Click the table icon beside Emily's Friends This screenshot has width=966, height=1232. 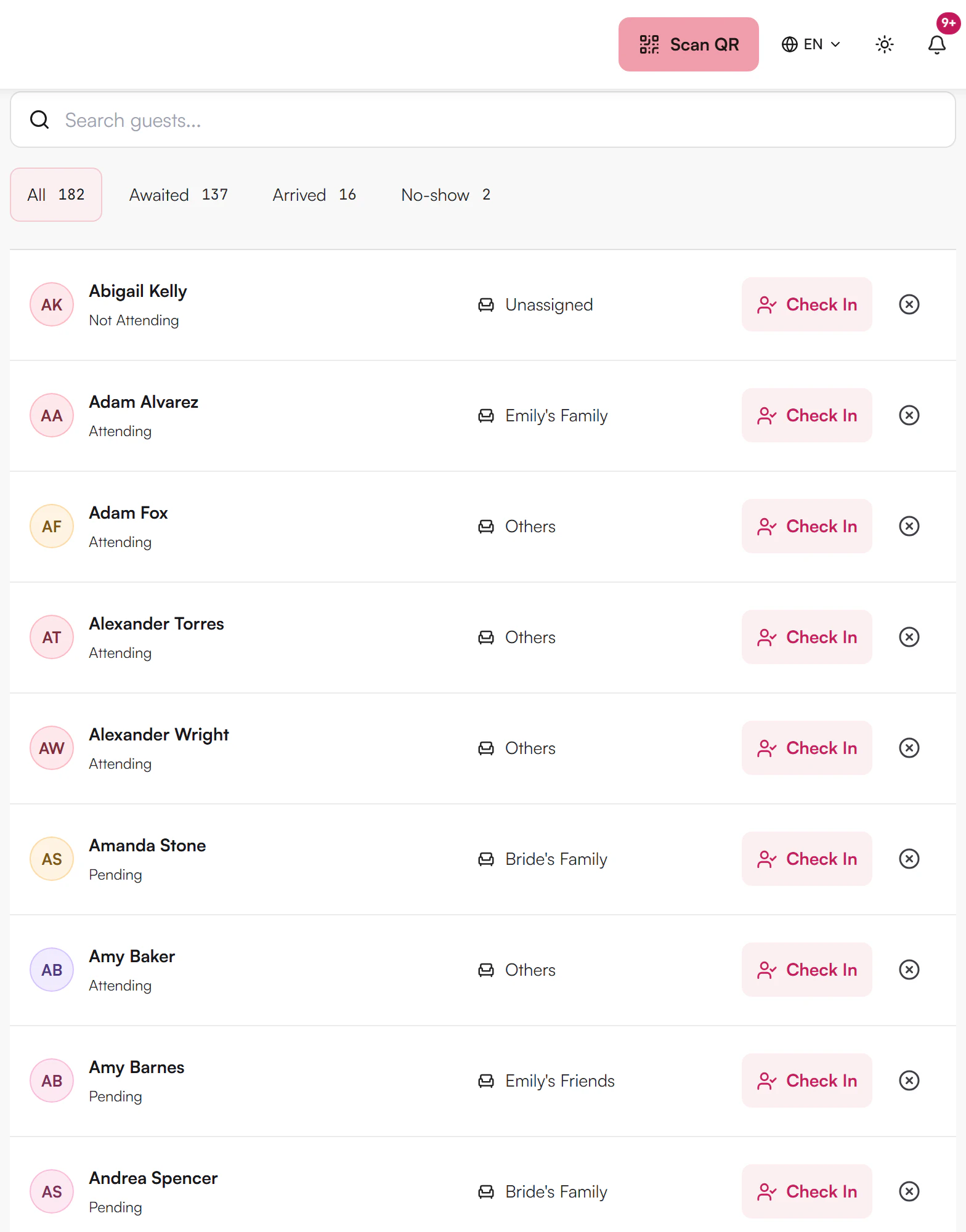click(x=486, y=1080)
